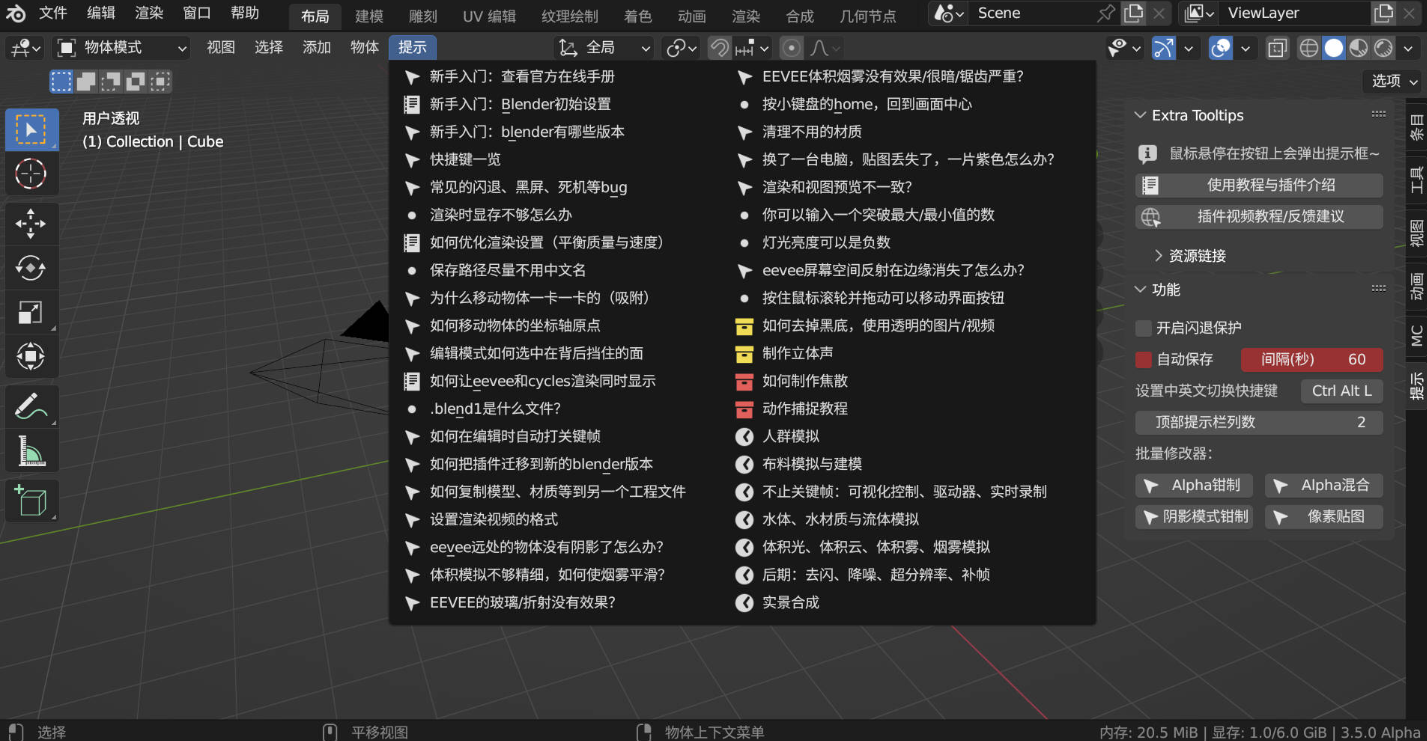Switch to the 建模 workspace tab
1427x741 pixels.
point(369,16)
